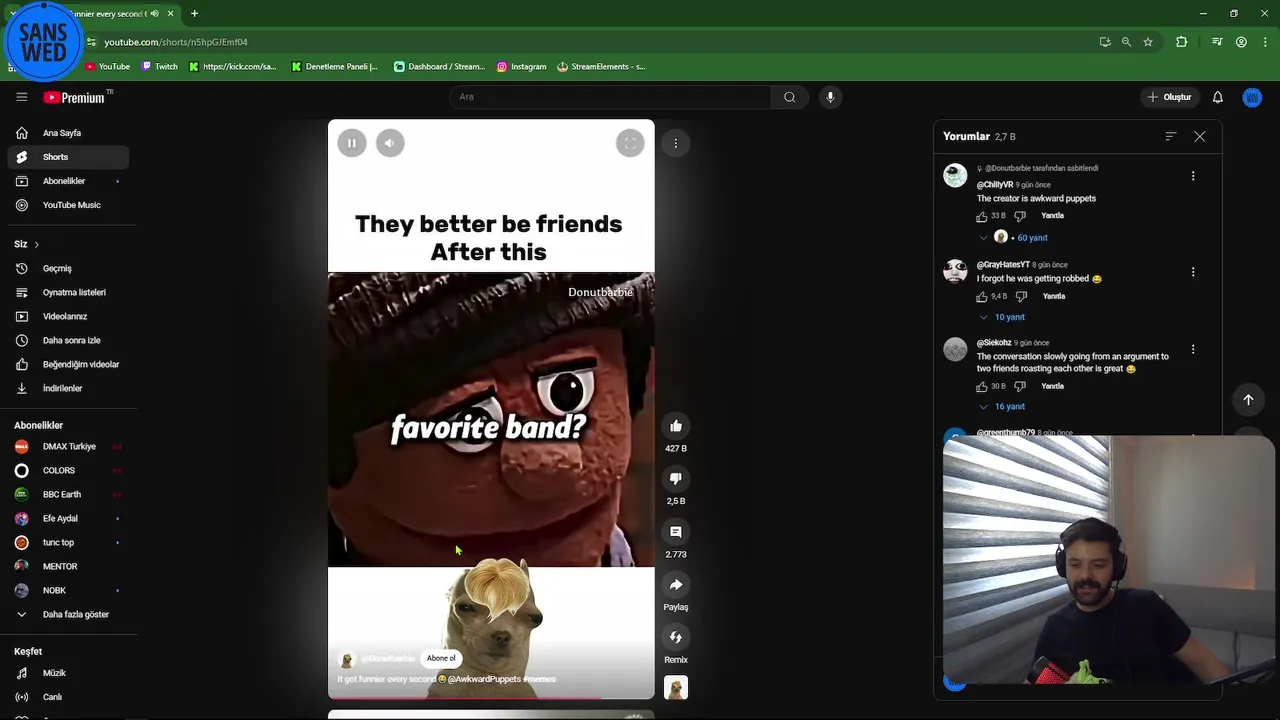Start voice search with microphone
The height and width of the screenshot is (720, 1280).
830,97
